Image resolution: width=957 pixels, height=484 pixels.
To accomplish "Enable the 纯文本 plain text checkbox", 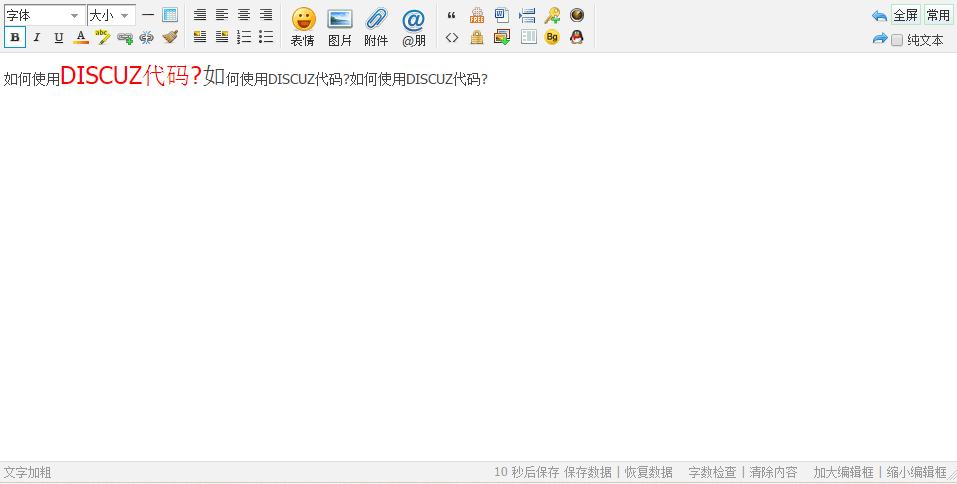I will click(897, 41).
